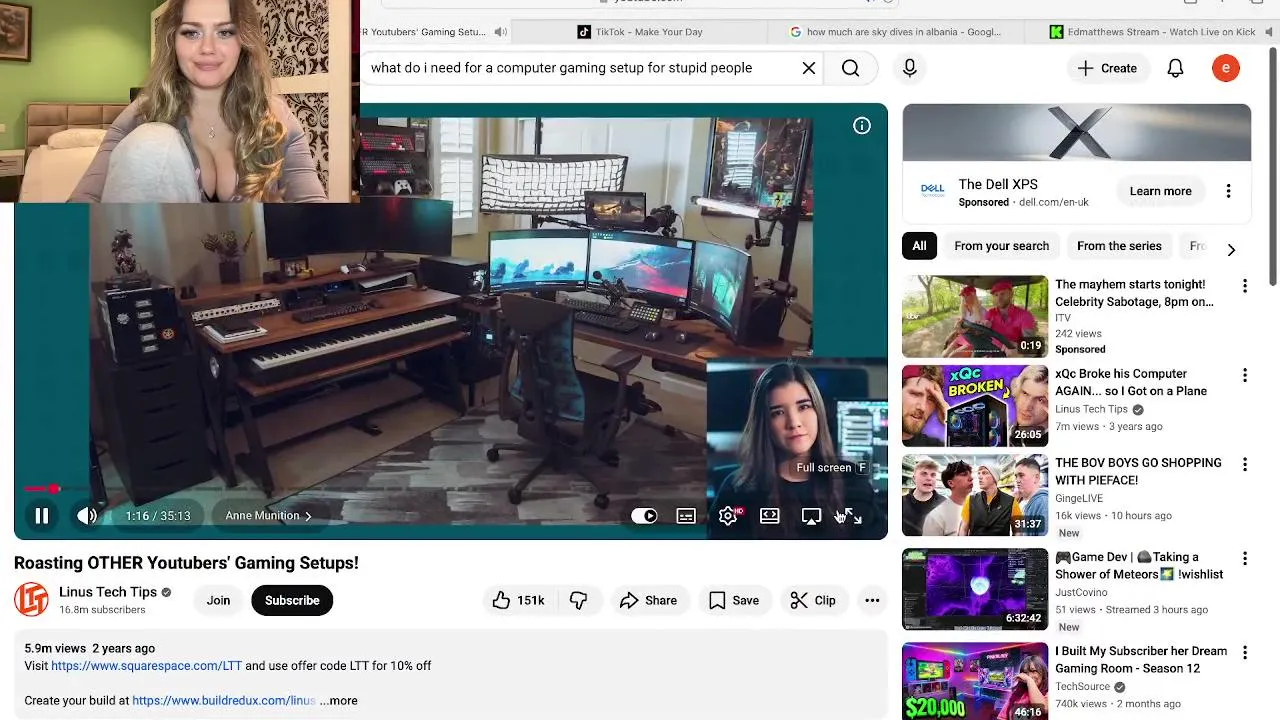Open Celebrity Sabotage video thumbnail
Image resolution: width=1280 pixels, height=720 pixels.
pyautogui.click(x=975, y=316)
